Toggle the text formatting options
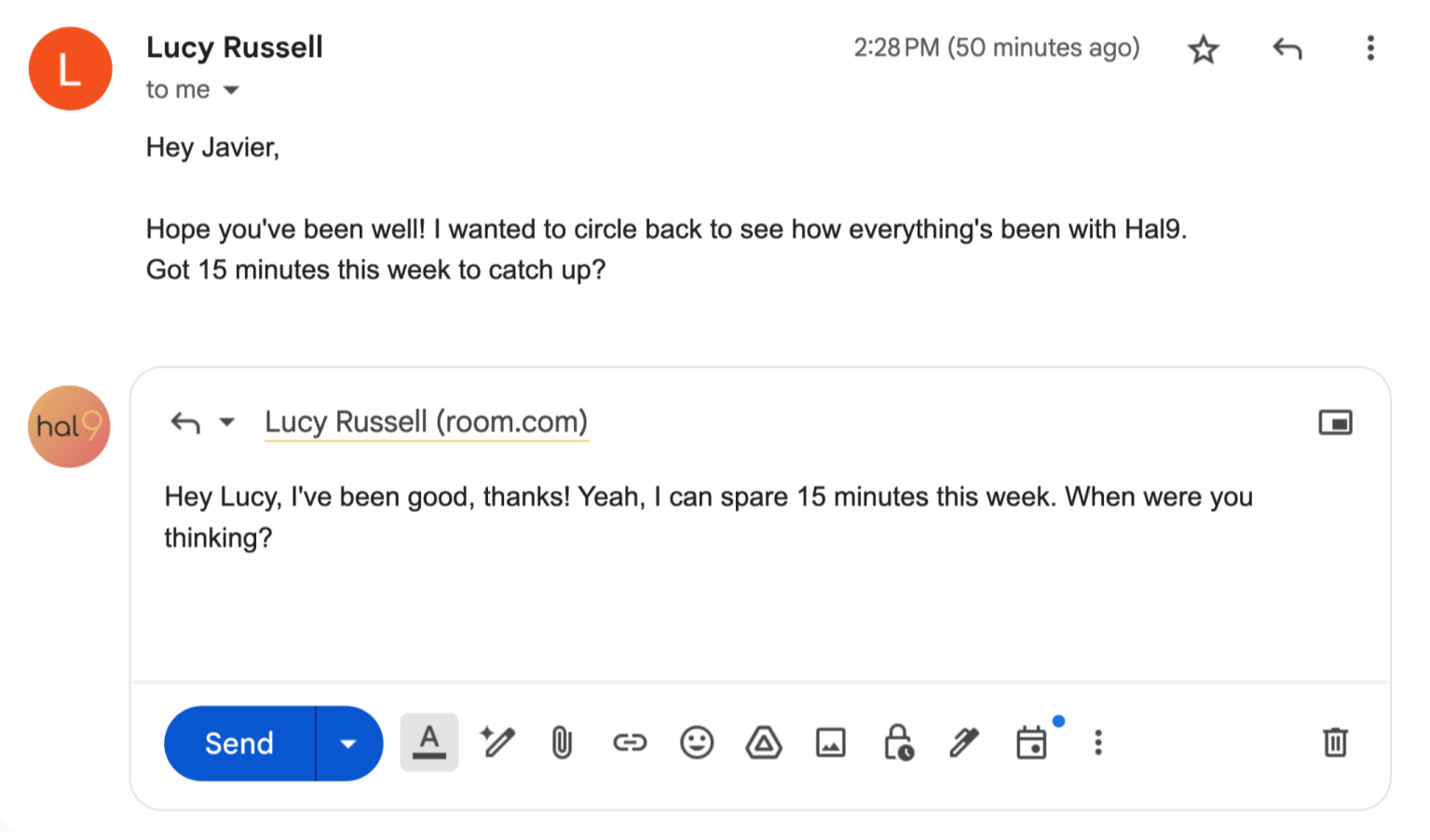1430x840 pixels. click(429, 742)
